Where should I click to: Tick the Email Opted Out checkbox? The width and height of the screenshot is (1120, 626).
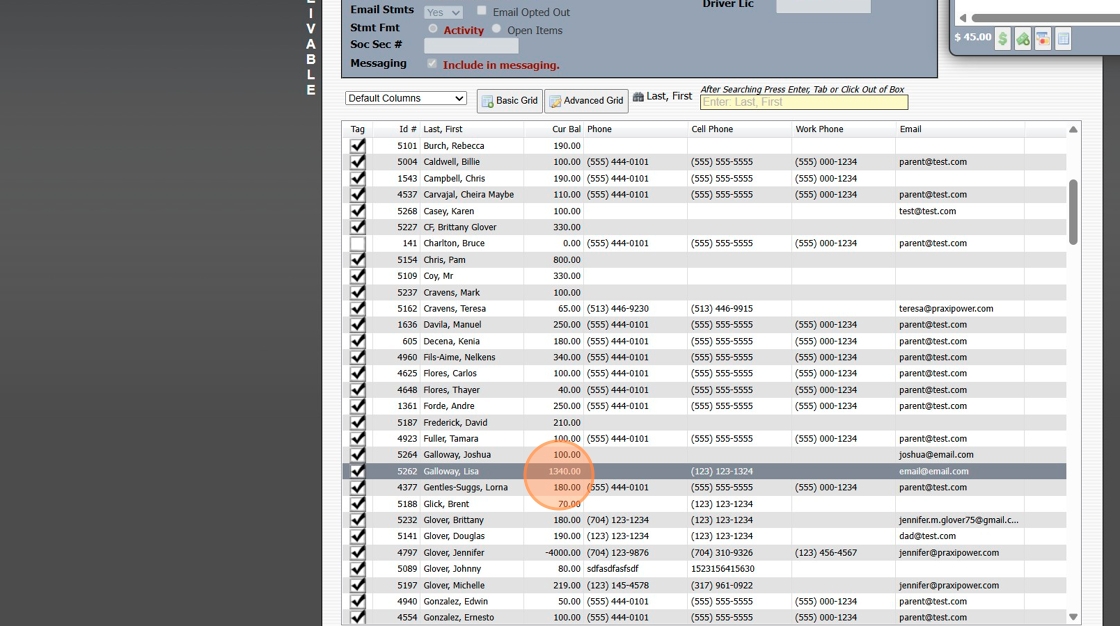[481, 11]
